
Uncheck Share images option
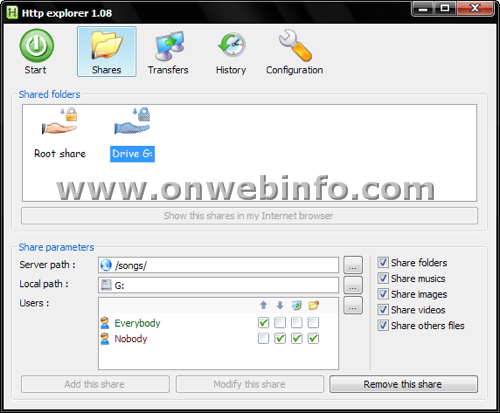point(383,294)
